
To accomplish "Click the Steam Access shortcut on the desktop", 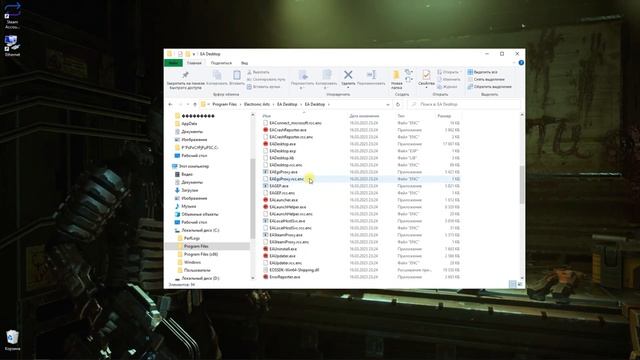I will [12, 16].
